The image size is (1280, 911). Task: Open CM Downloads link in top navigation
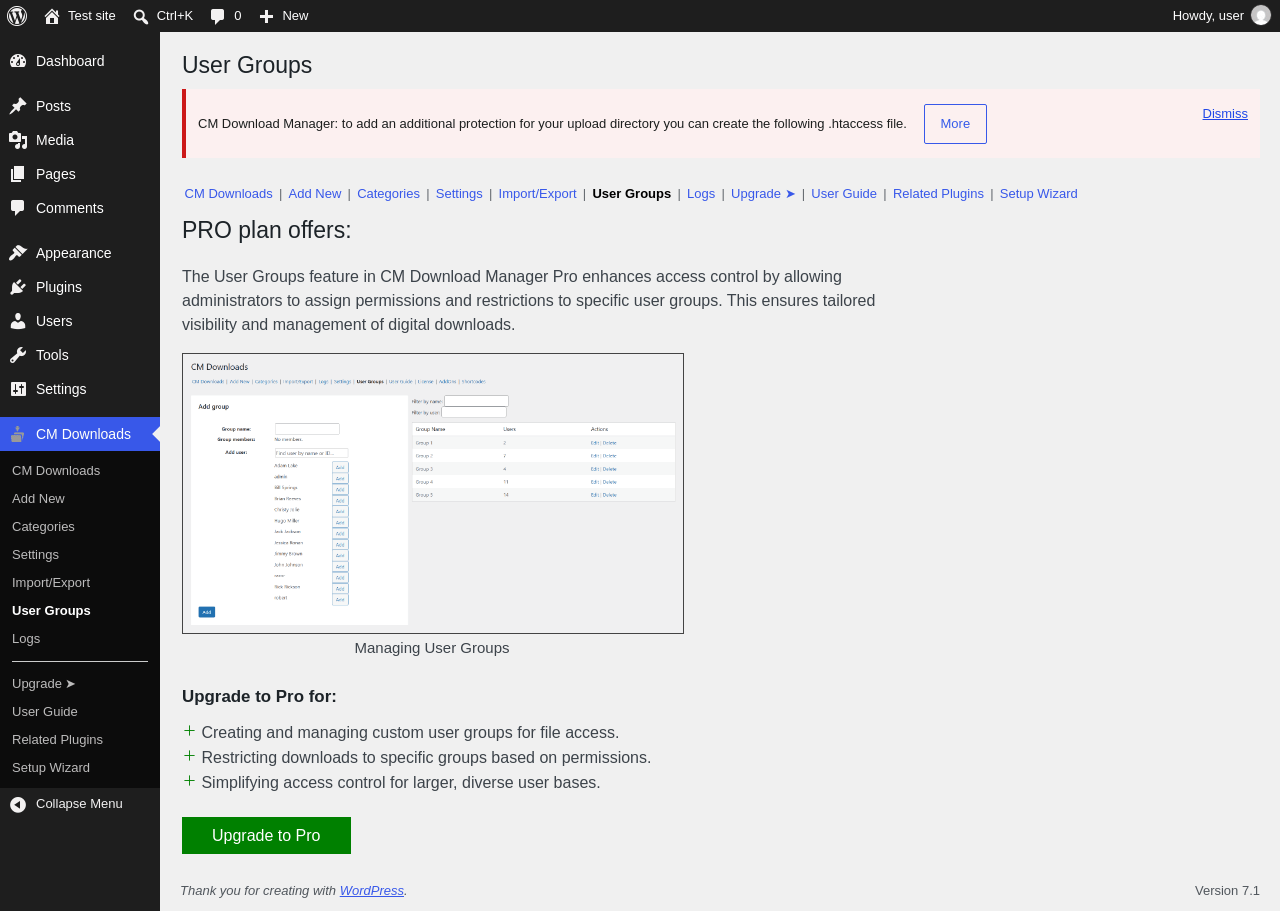coord(228,194)
